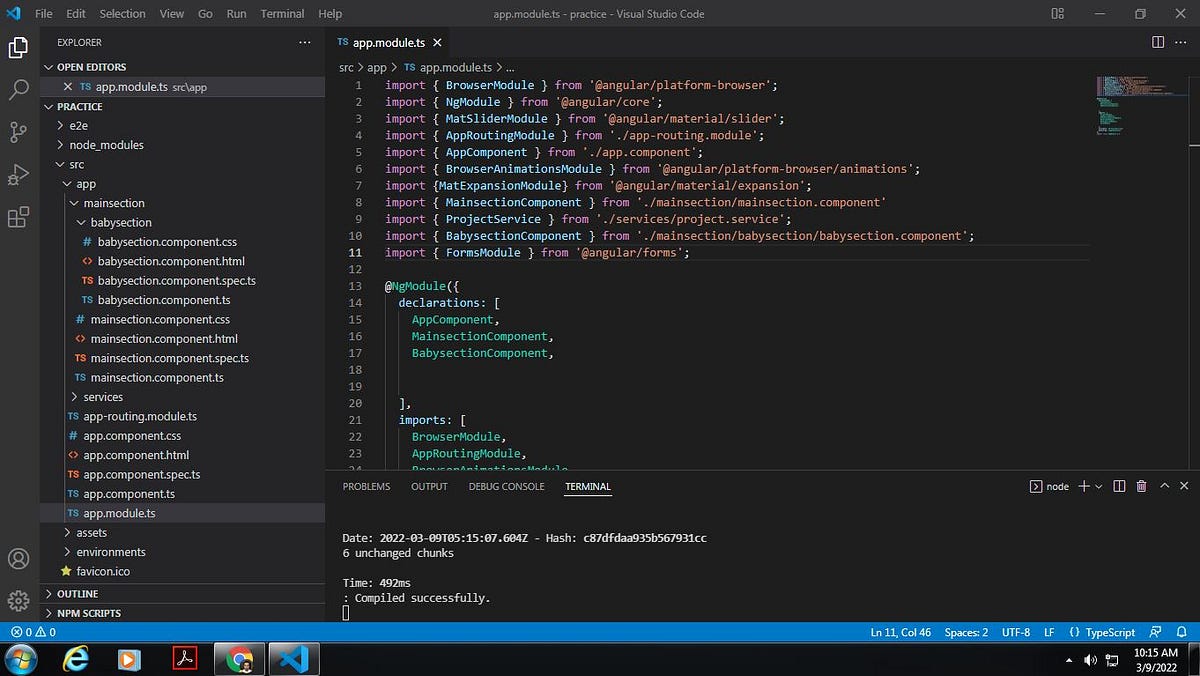Image resolution: width=1200 pixels, height=676 pixels.
Task: Open the Run and Debug view
Action: pos(18,175)
